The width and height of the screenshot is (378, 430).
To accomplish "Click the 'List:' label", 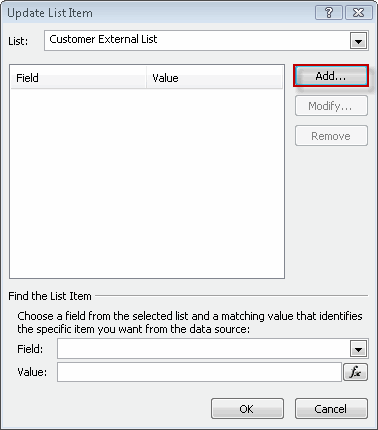I will click(x=18, y=41).
